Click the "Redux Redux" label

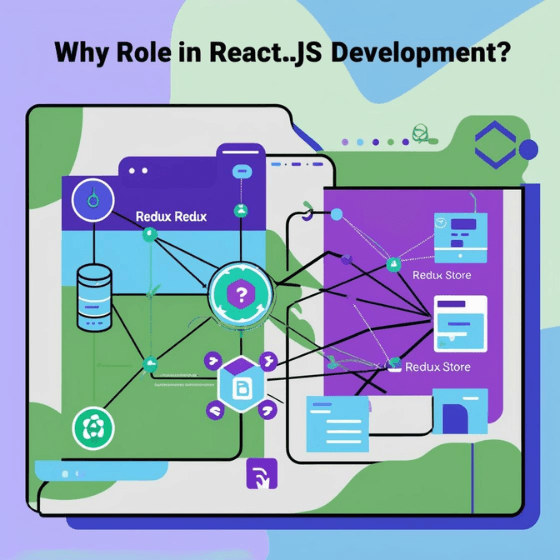point(171,216)
